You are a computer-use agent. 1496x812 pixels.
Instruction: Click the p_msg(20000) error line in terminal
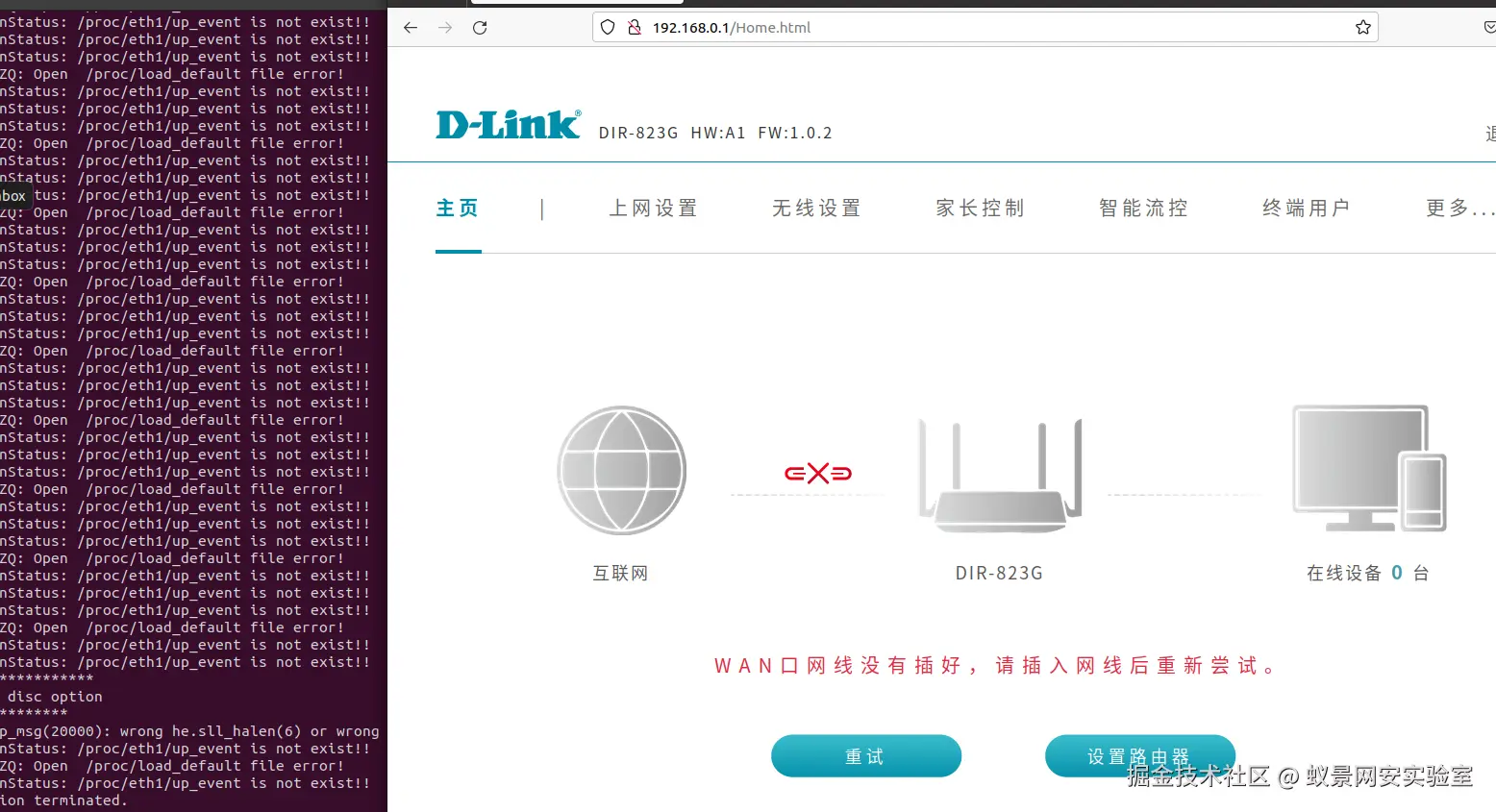pos(189,731)
